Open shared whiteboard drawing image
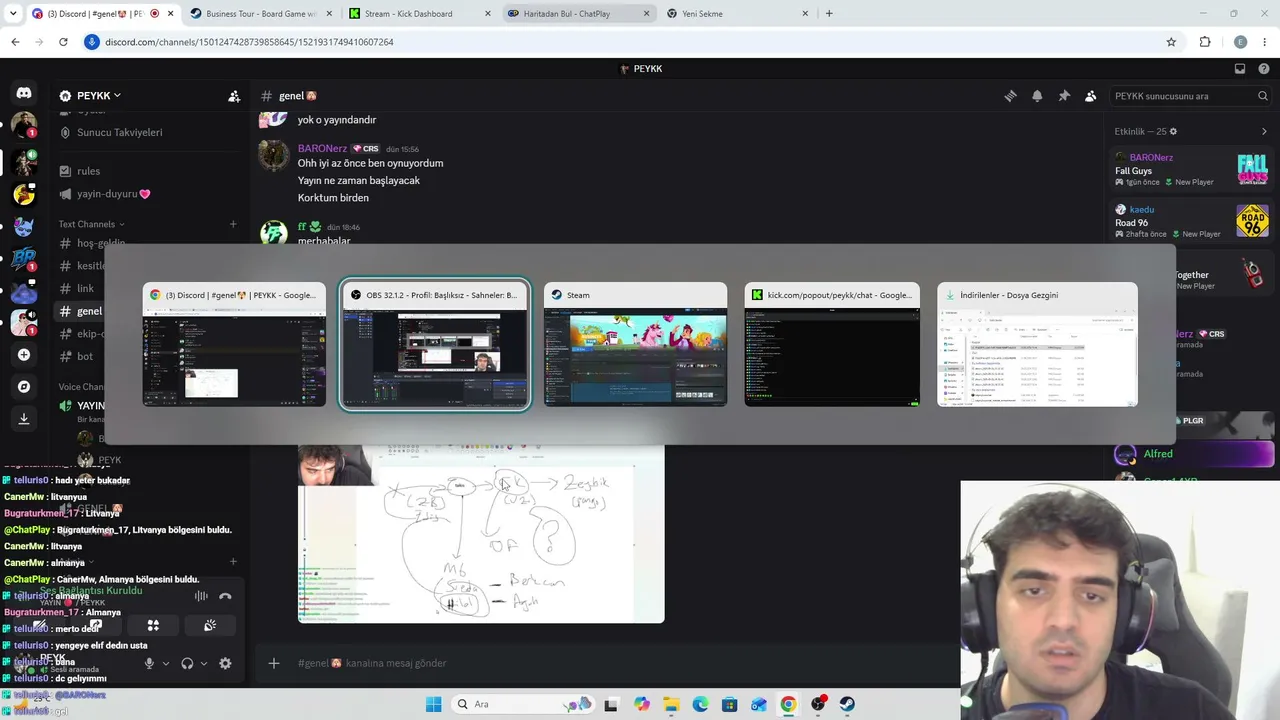The height and width of the screenshot is (720, 1280). [481, 534]
